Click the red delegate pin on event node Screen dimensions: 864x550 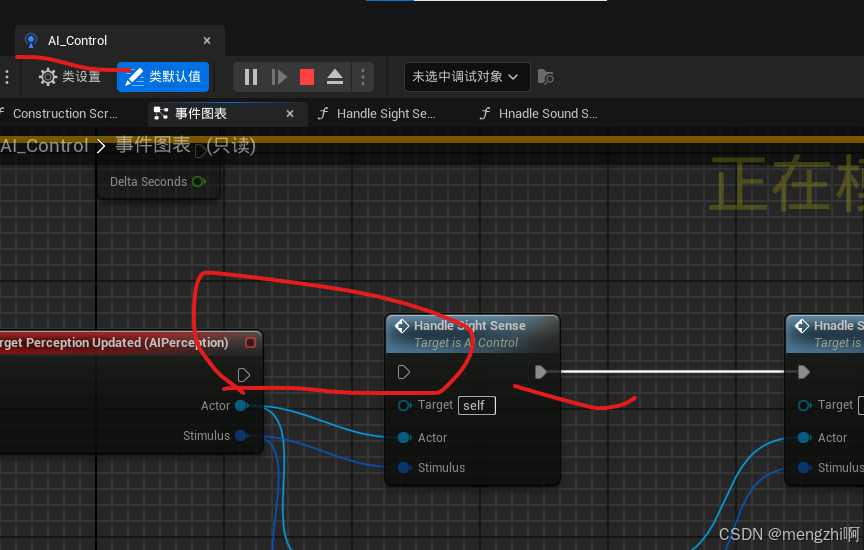(250, 343)
